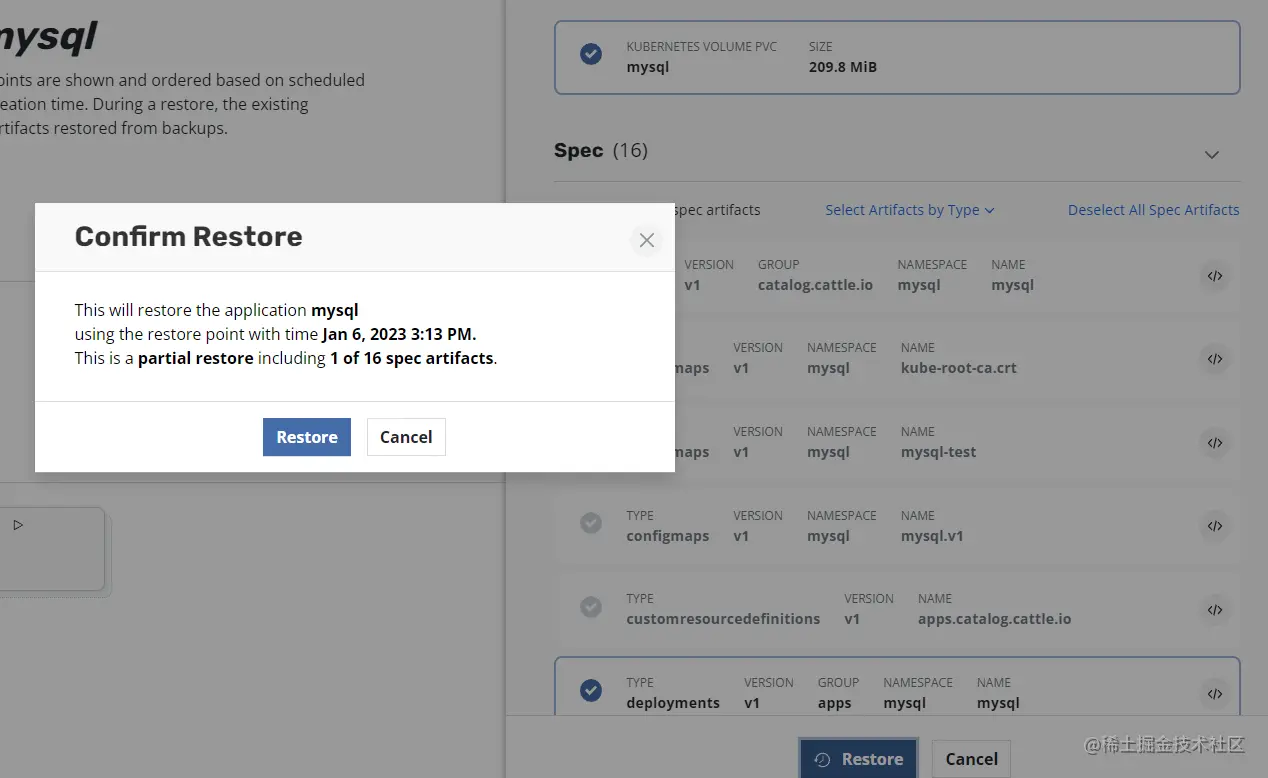Click the 'Confirm Restore' dialog title

pyautogui.click(x=188, y=237)
